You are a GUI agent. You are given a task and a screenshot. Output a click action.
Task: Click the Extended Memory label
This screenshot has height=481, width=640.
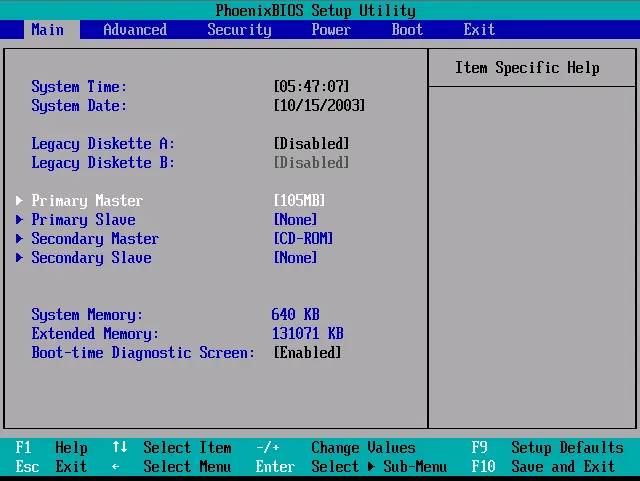(x=95, y=334)
